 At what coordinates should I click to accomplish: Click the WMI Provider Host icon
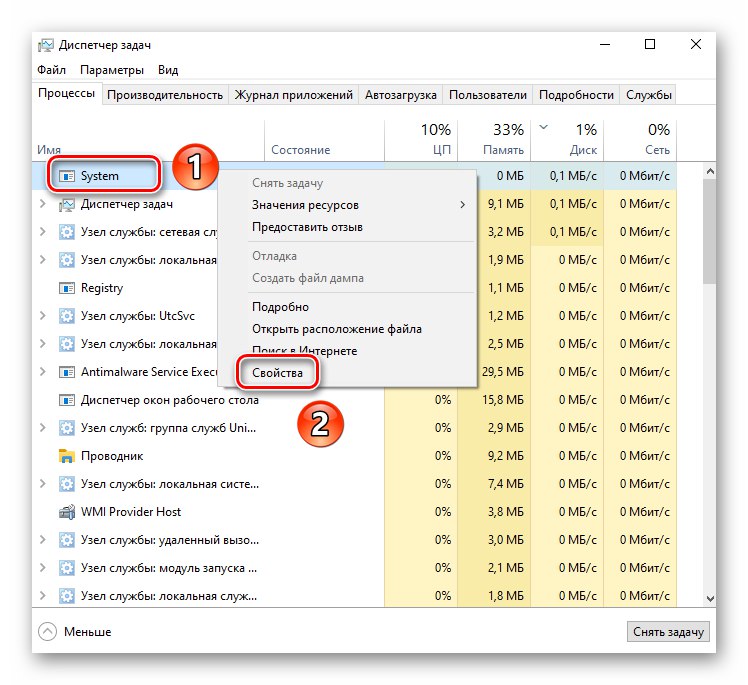pos(67,512)
